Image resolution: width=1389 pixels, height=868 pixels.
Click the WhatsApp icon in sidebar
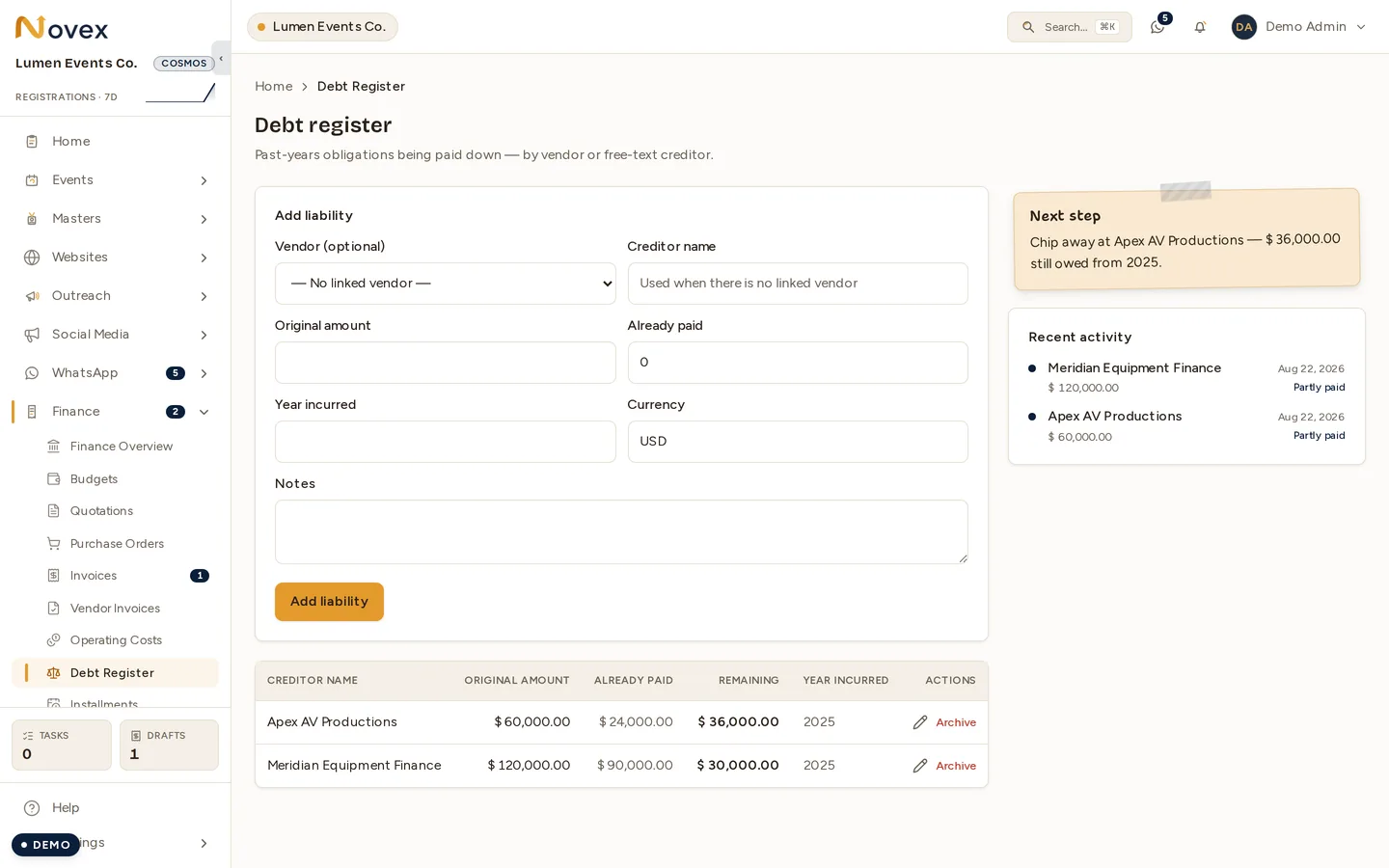click(x=32, y=373)
